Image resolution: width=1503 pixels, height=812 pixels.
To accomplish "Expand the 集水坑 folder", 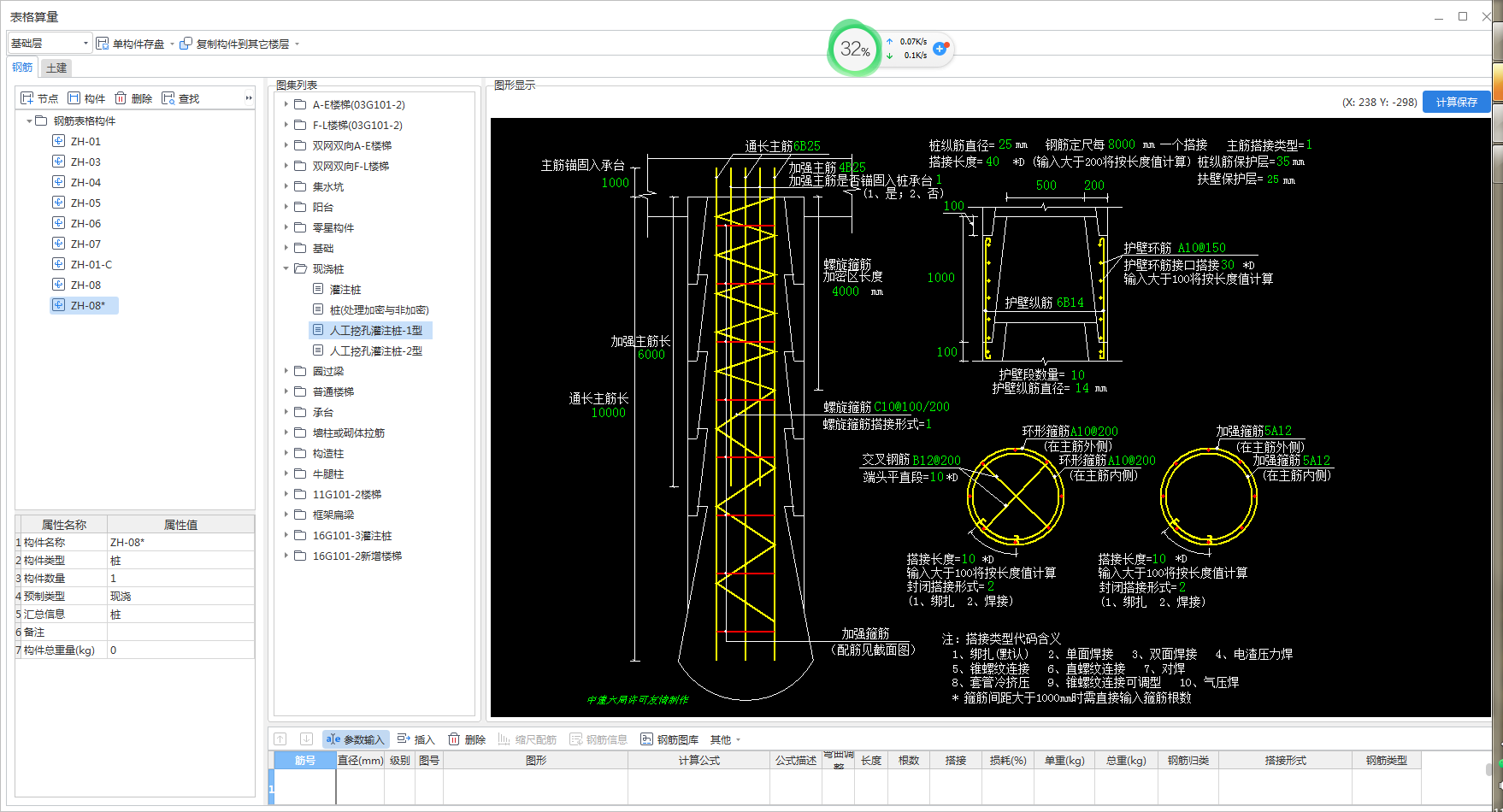I will tap(286, 187).
